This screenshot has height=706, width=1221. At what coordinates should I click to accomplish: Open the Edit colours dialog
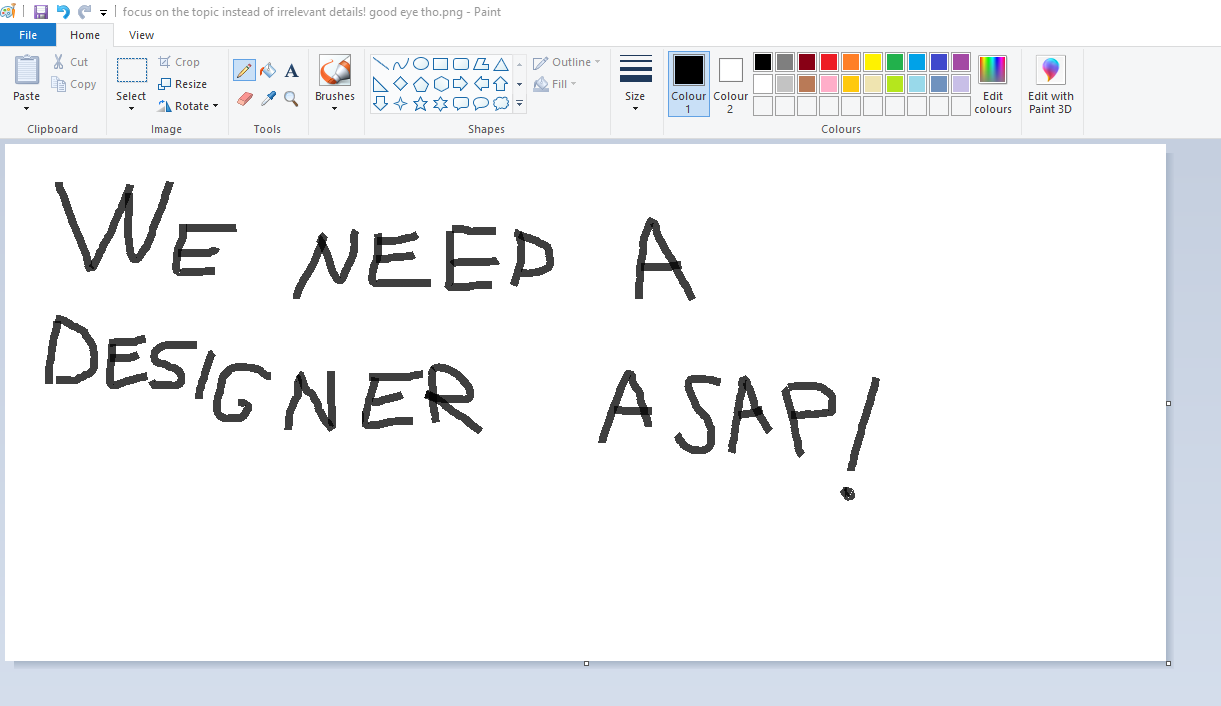[x=993, y=84]
